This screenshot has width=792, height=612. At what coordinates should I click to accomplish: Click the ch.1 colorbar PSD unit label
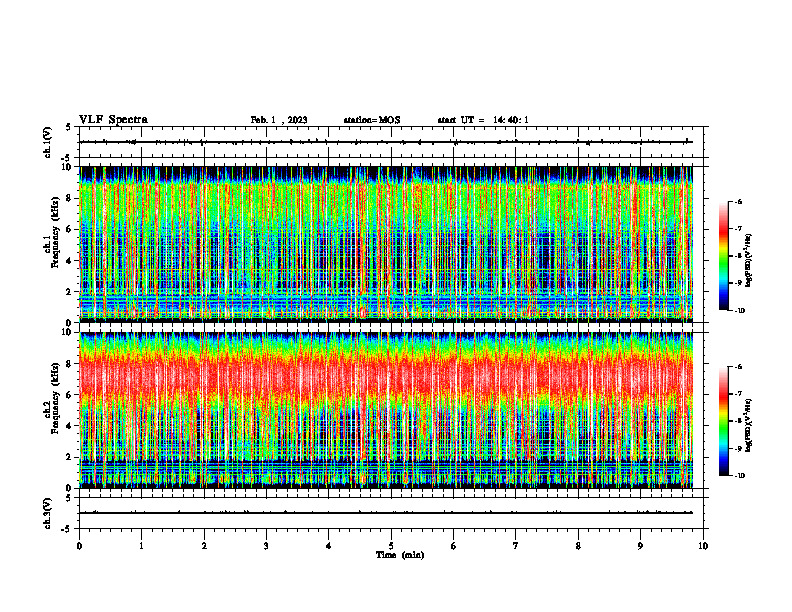click(749, 261)
